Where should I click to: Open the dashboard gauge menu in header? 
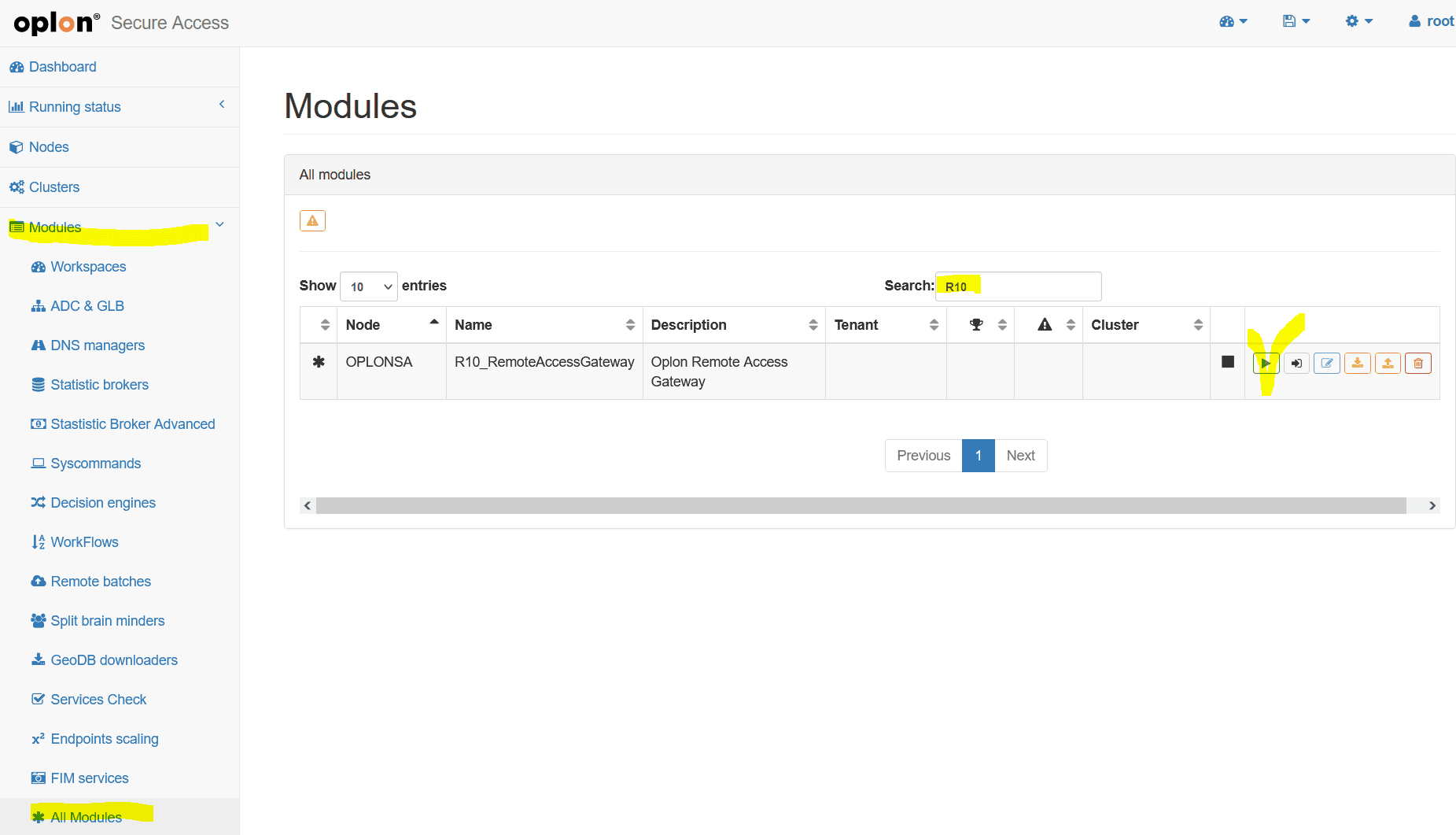(1233, 21)
